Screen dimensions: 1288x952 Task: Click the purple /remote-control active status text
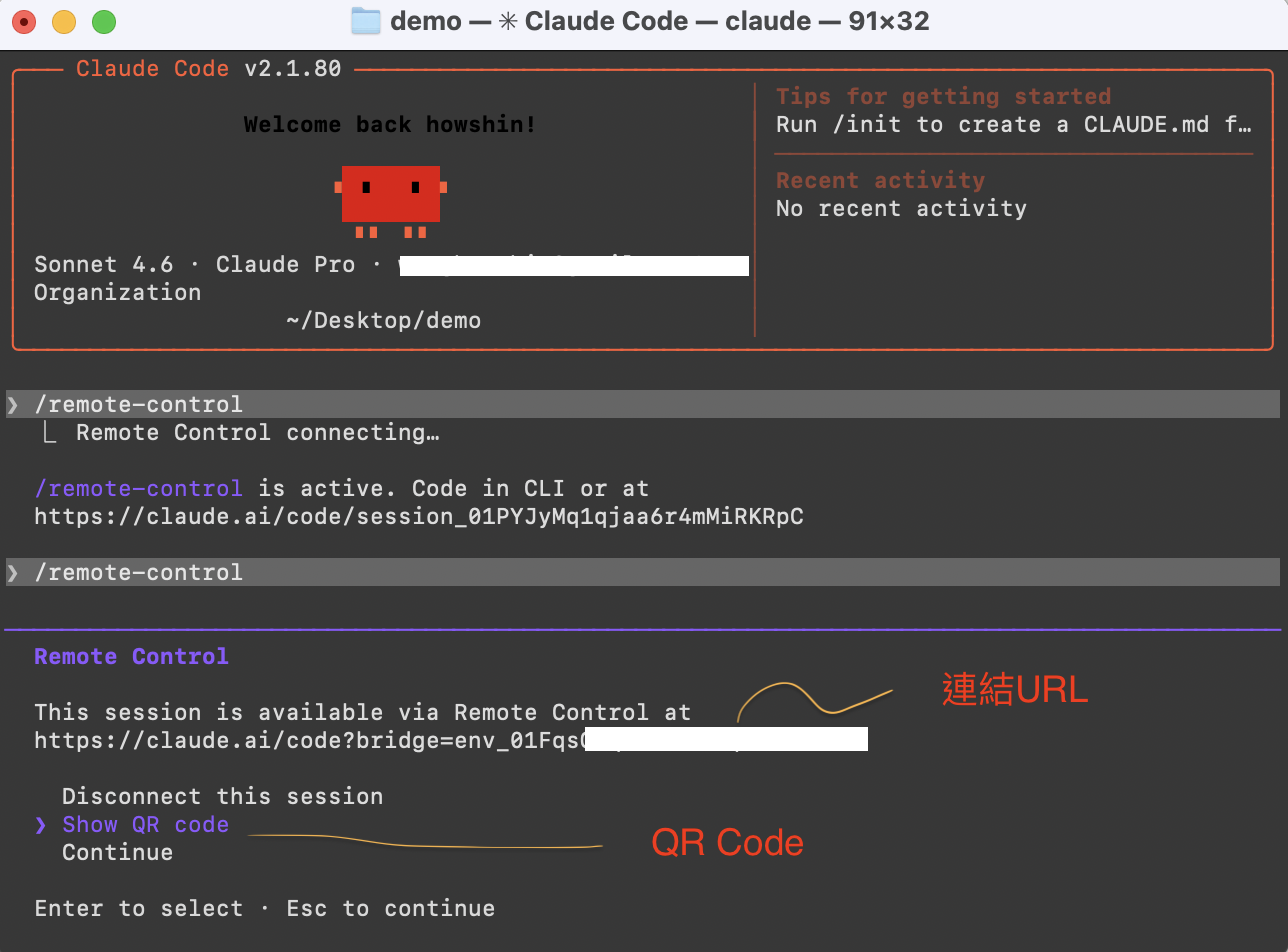click(x=138, y=489)
